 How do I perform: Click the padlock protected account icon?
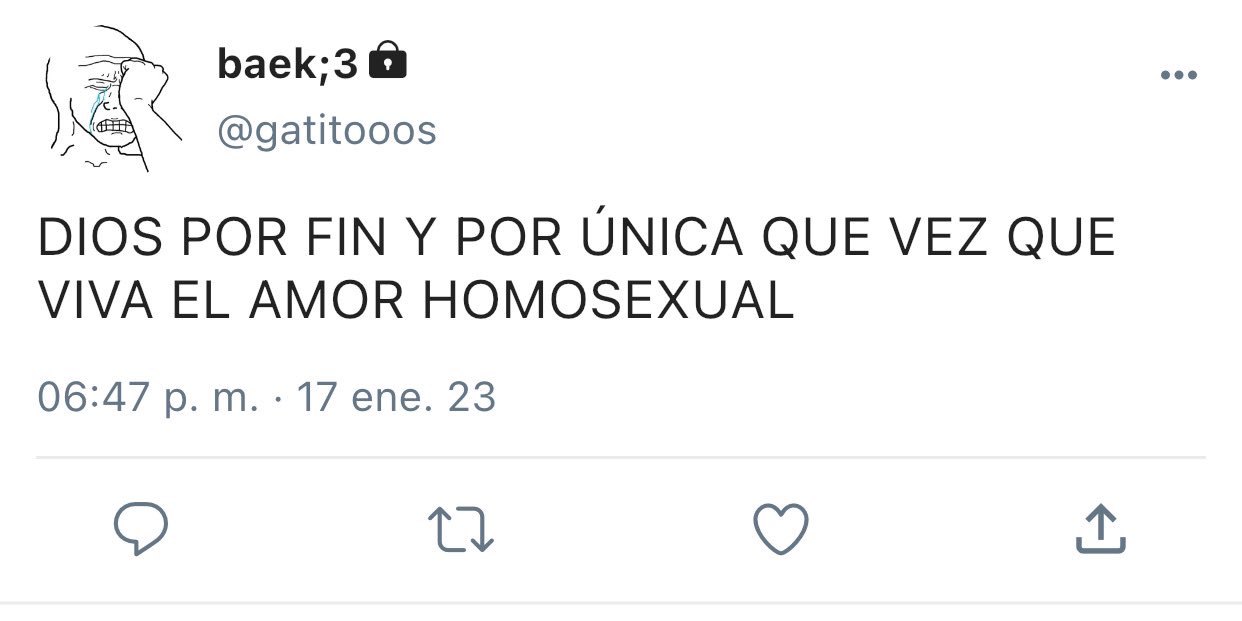[x=388, y=62]
